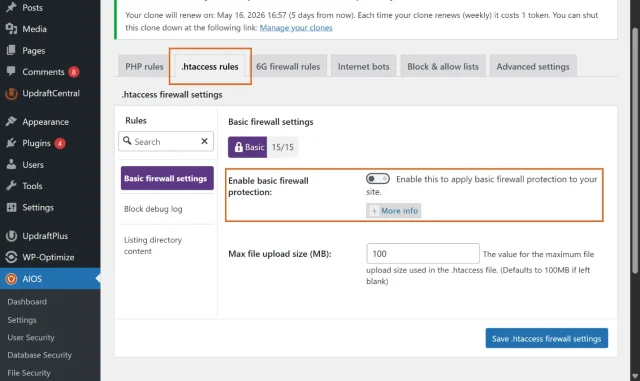
Task: Go to AIOS Settings submenu
Action: pos(22,320)
